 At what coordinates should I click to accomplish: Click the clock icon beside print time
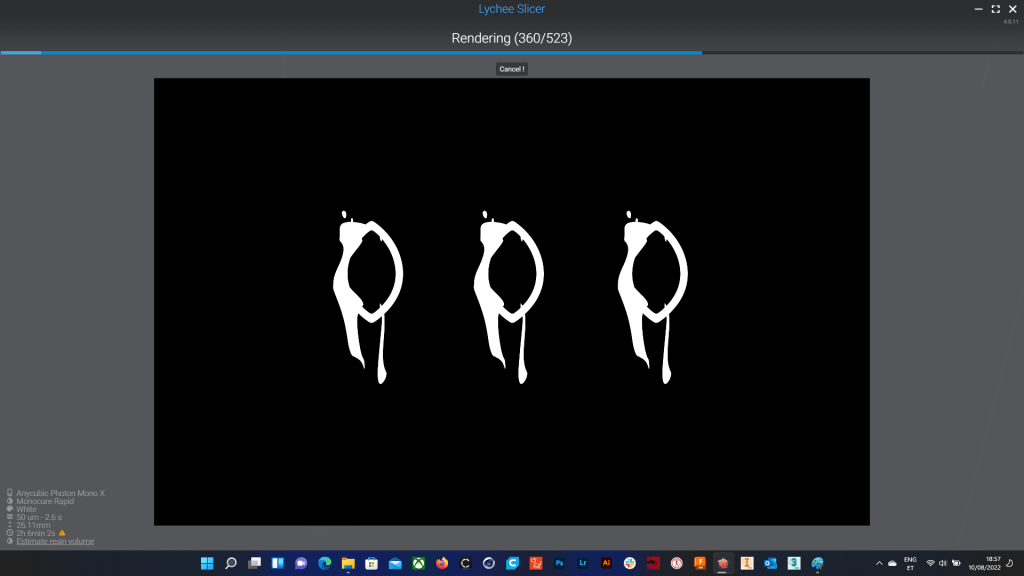[x=10, y=533]
